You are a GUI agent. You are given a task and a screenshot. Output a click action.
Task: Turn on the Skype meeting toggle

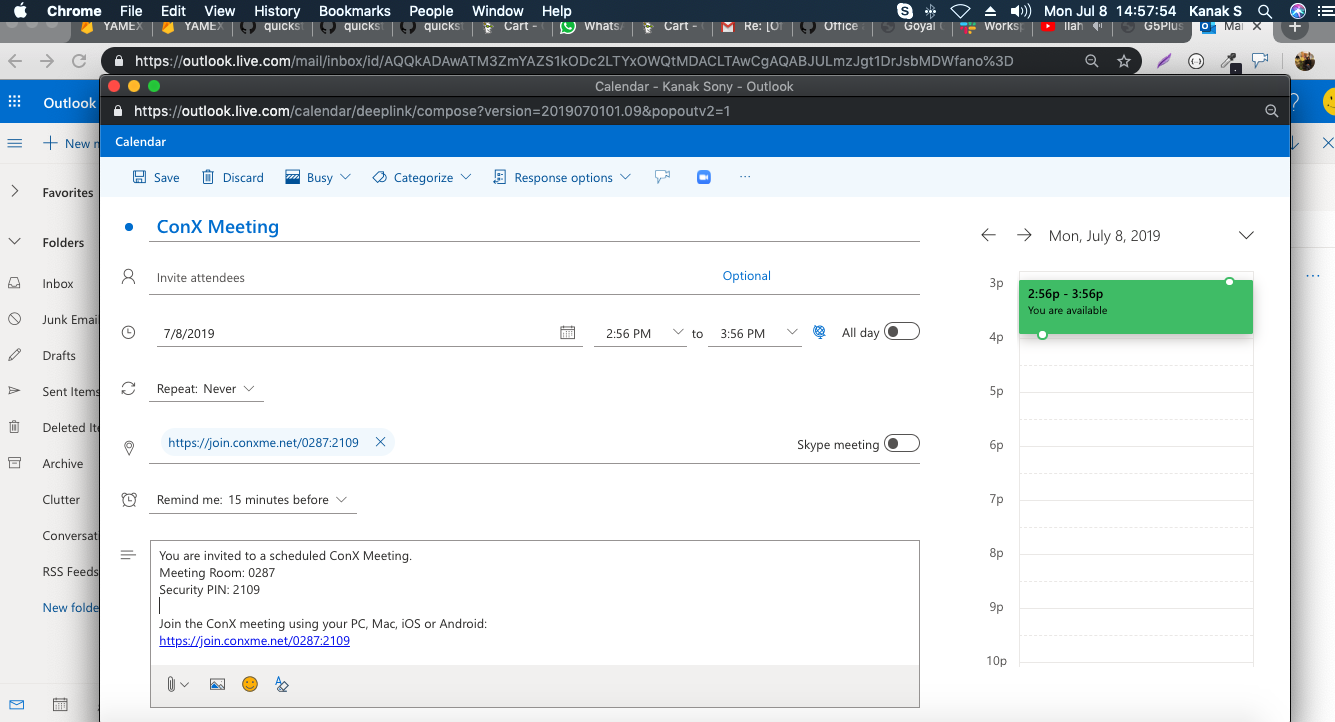(x=901, y=442)
